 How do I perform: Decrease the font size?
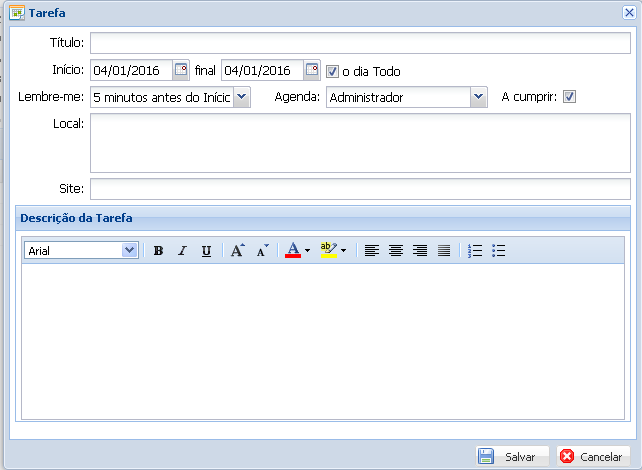click(262, 251)
